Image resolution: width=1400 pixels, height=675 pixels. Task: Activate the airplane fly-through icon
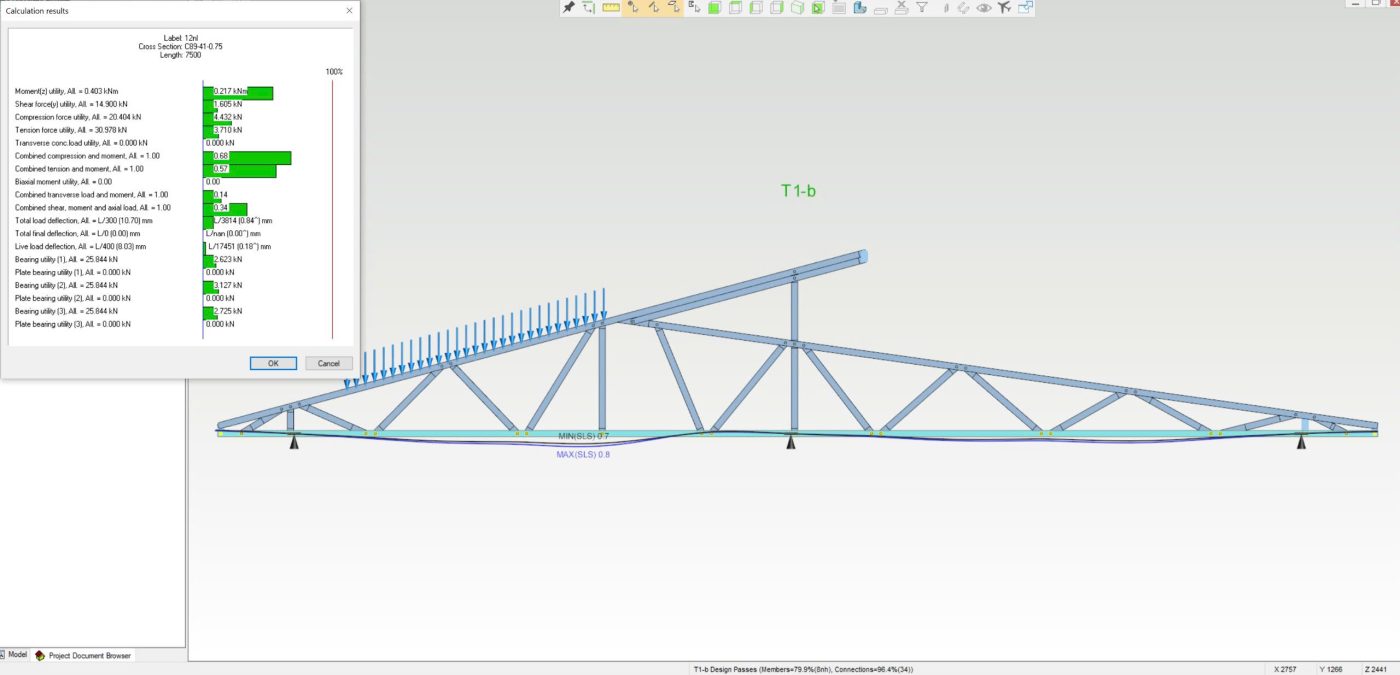click(x=1004, y=8)
